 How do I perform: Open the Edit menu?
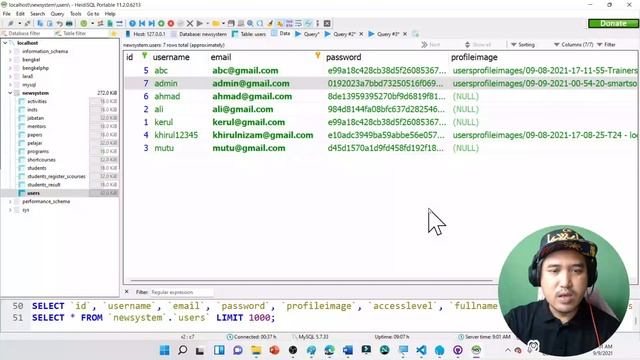pos(20,13)
